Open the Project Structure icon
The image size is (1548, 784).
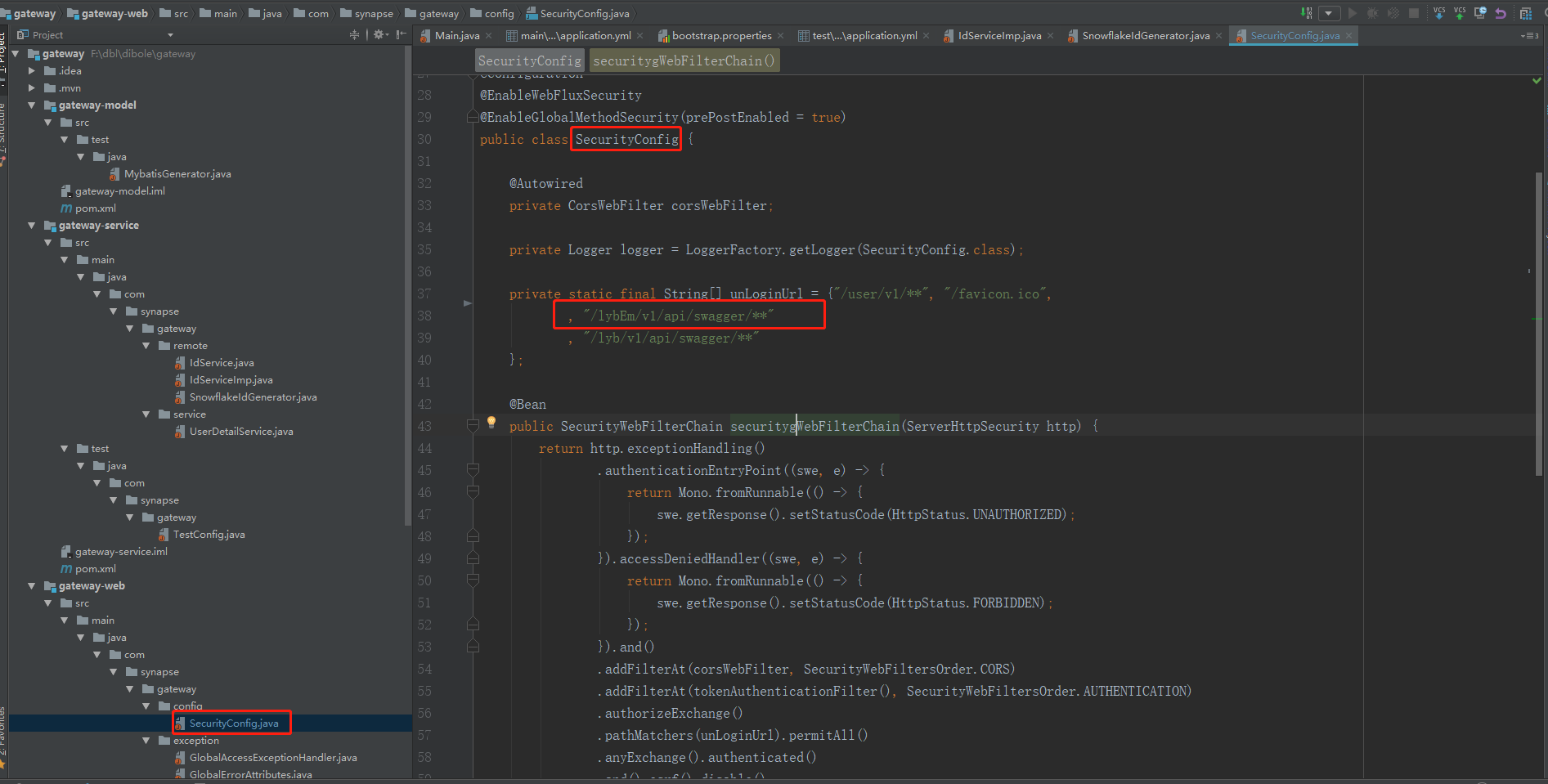(x=1526, y=13)
